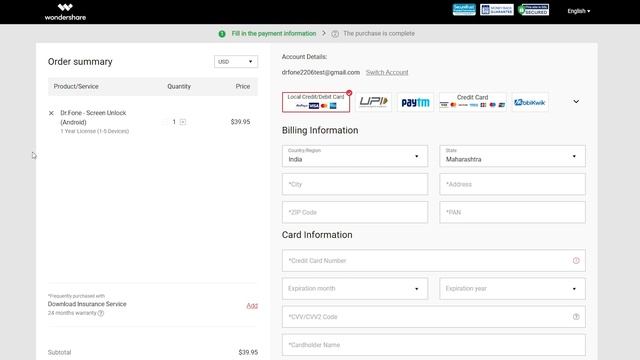Click Switch Account link
640x360 pixels.
click(387, 72)
